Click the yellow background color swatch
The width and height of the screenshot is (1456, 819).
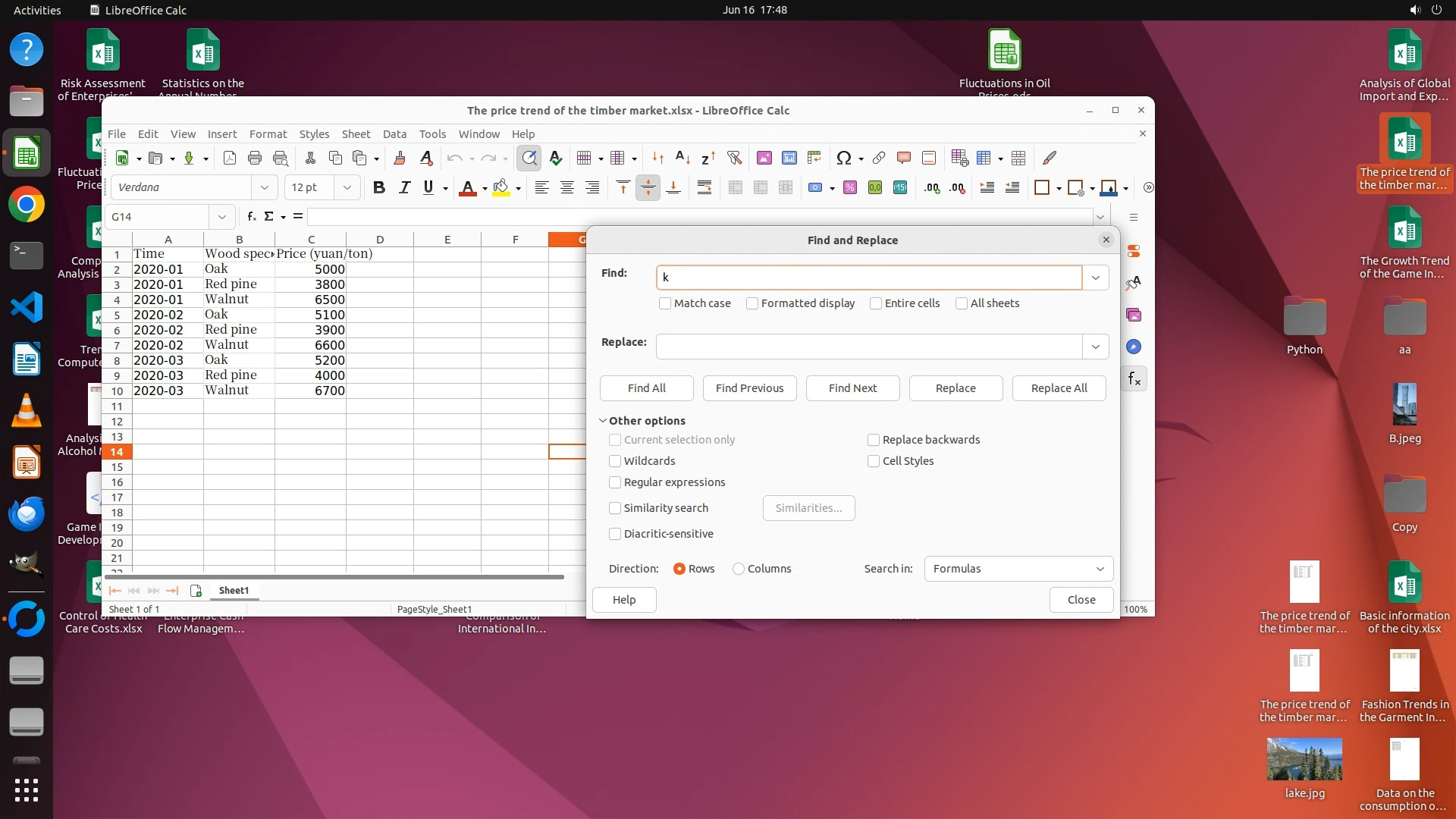click(500, 187)
